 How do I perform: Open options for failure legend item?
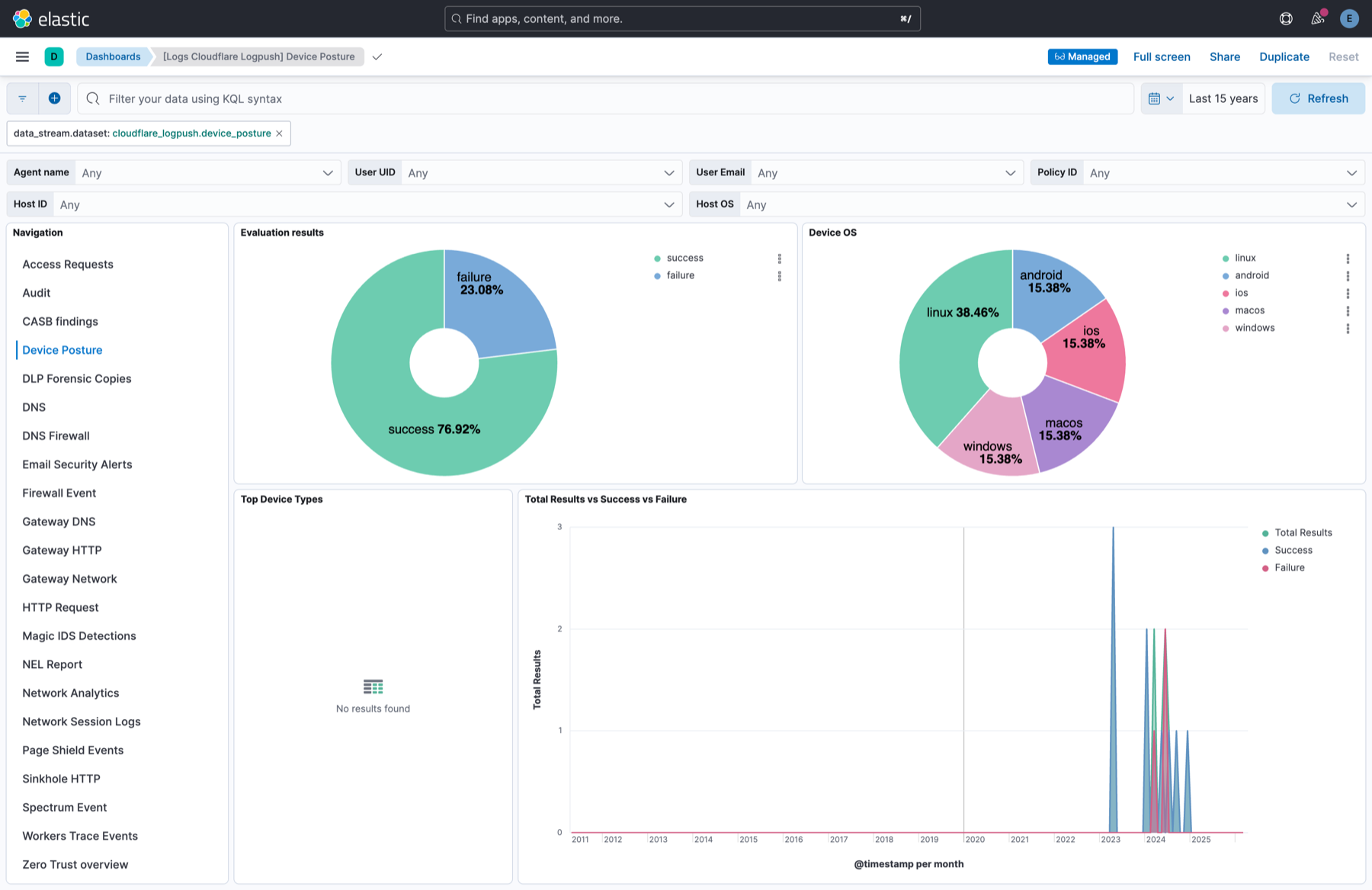coord(779,276)
